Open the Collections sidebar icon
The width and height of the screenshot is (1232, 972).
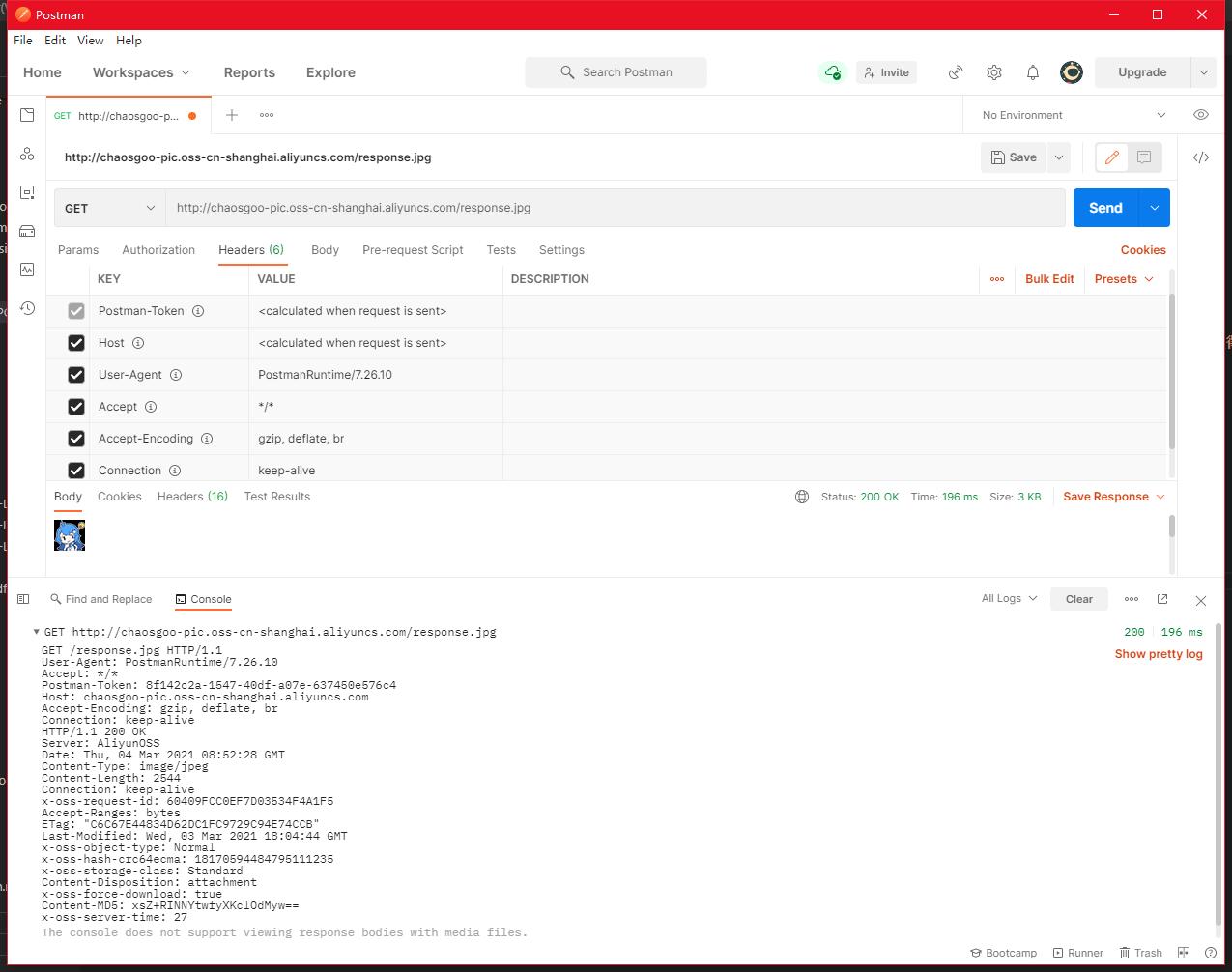click(x=27, y=115)
